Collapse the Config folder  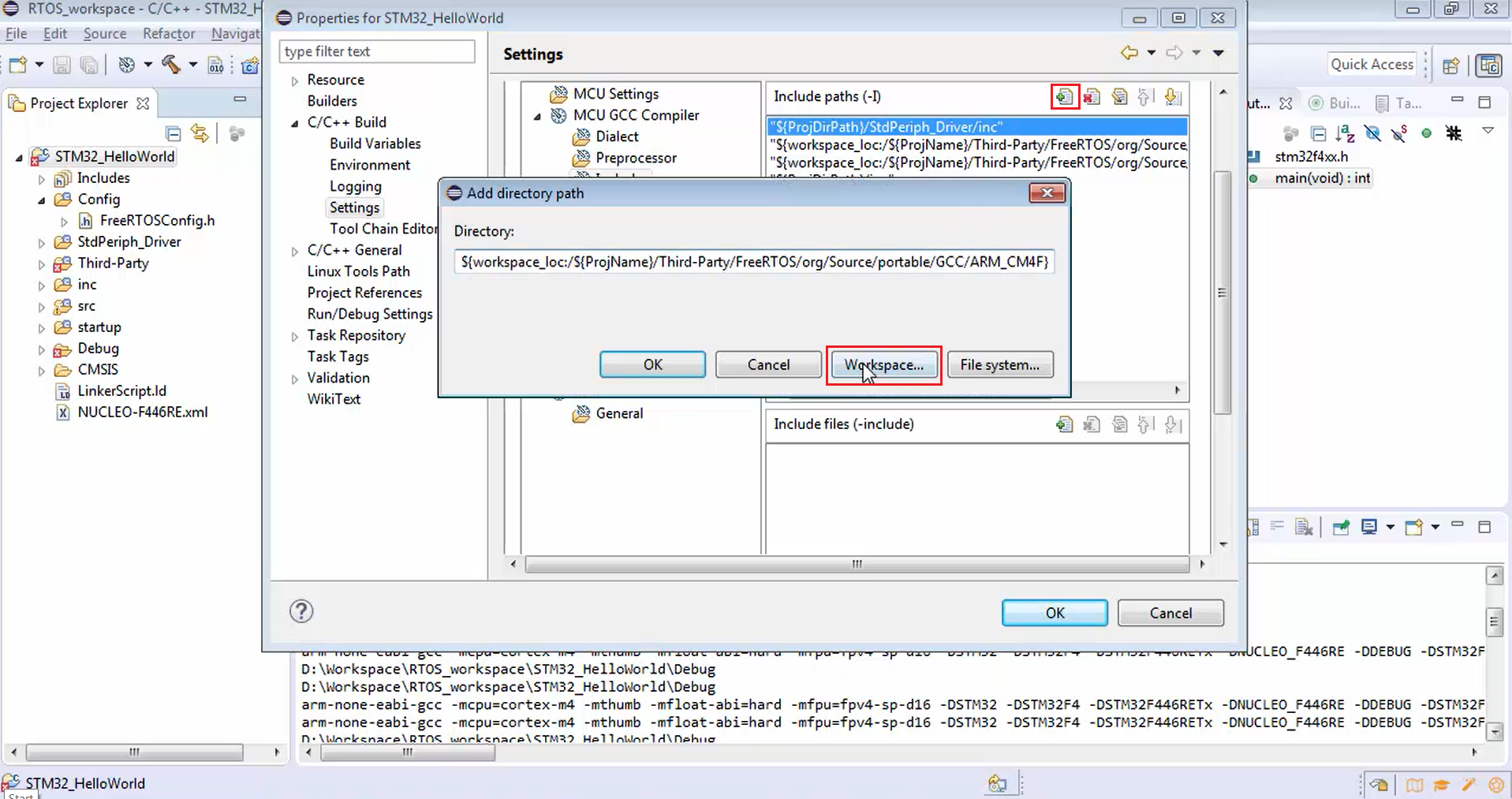click(x=42, y=200)
